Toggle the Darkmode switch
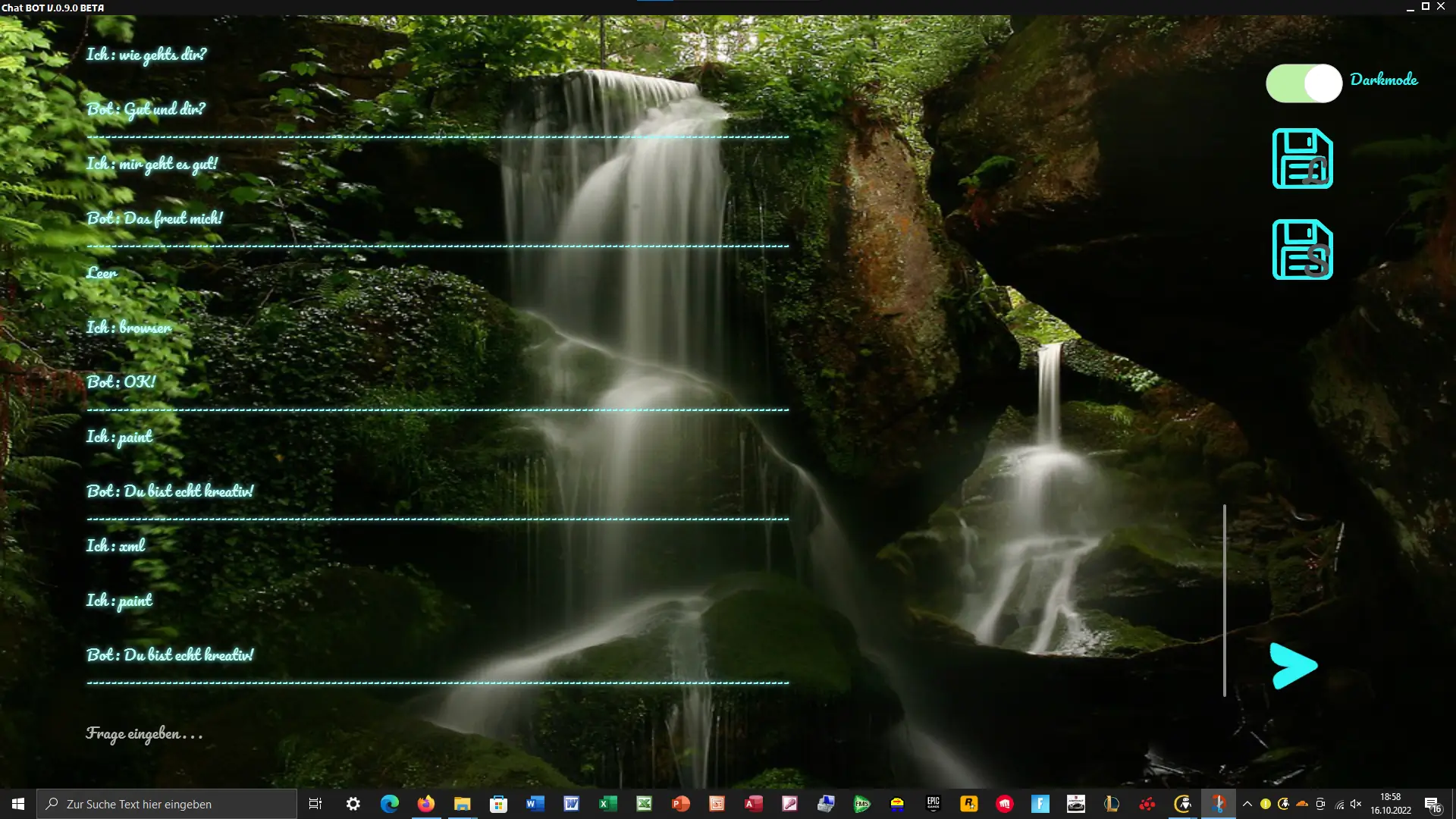The width and height of the screenshot is (1456, 819). click(1304, 83)
